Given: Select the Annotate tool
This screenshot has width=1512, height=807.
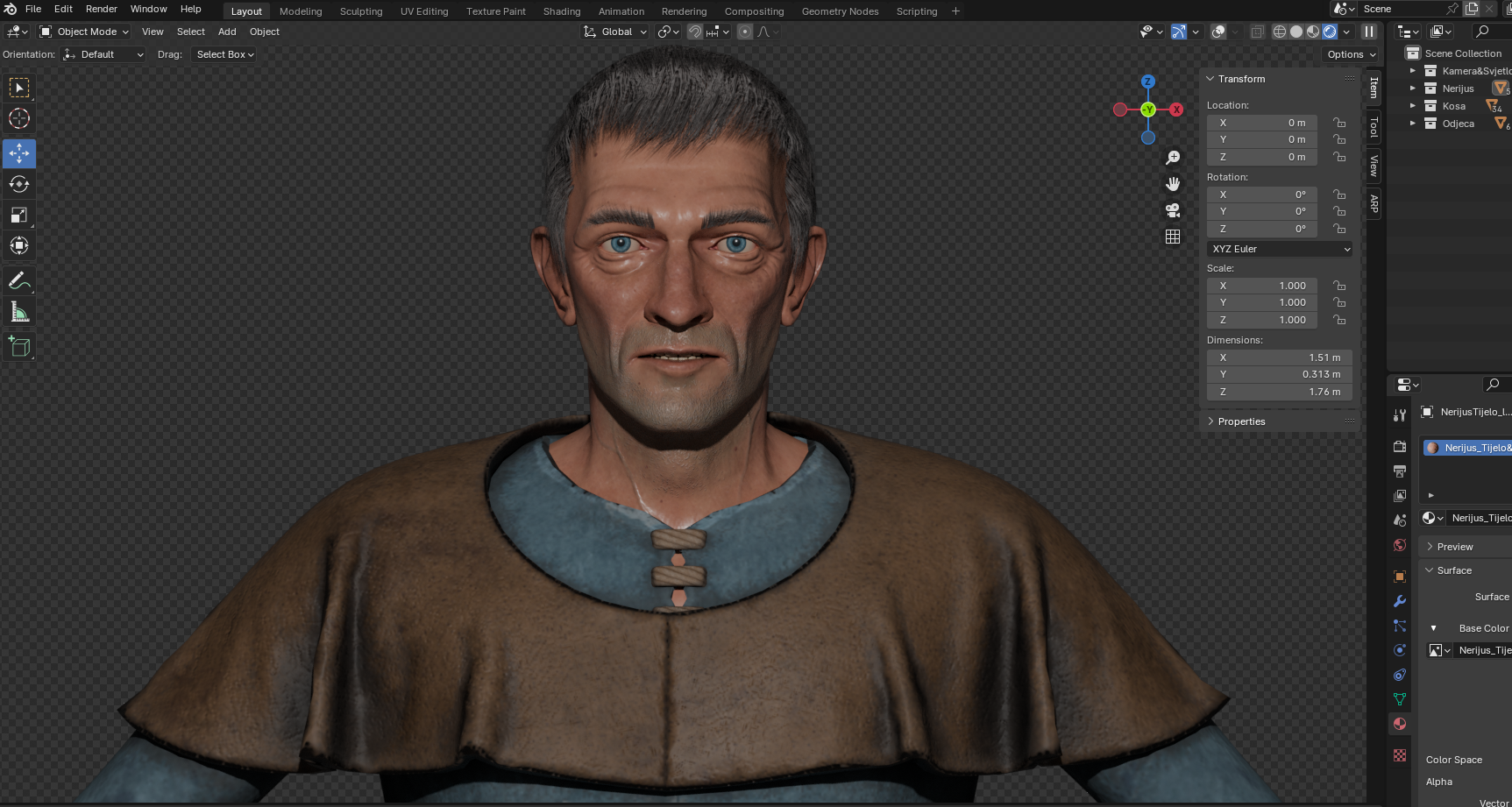Looking at the screenshot, I should pyautogui.click(x=19, y=281).
